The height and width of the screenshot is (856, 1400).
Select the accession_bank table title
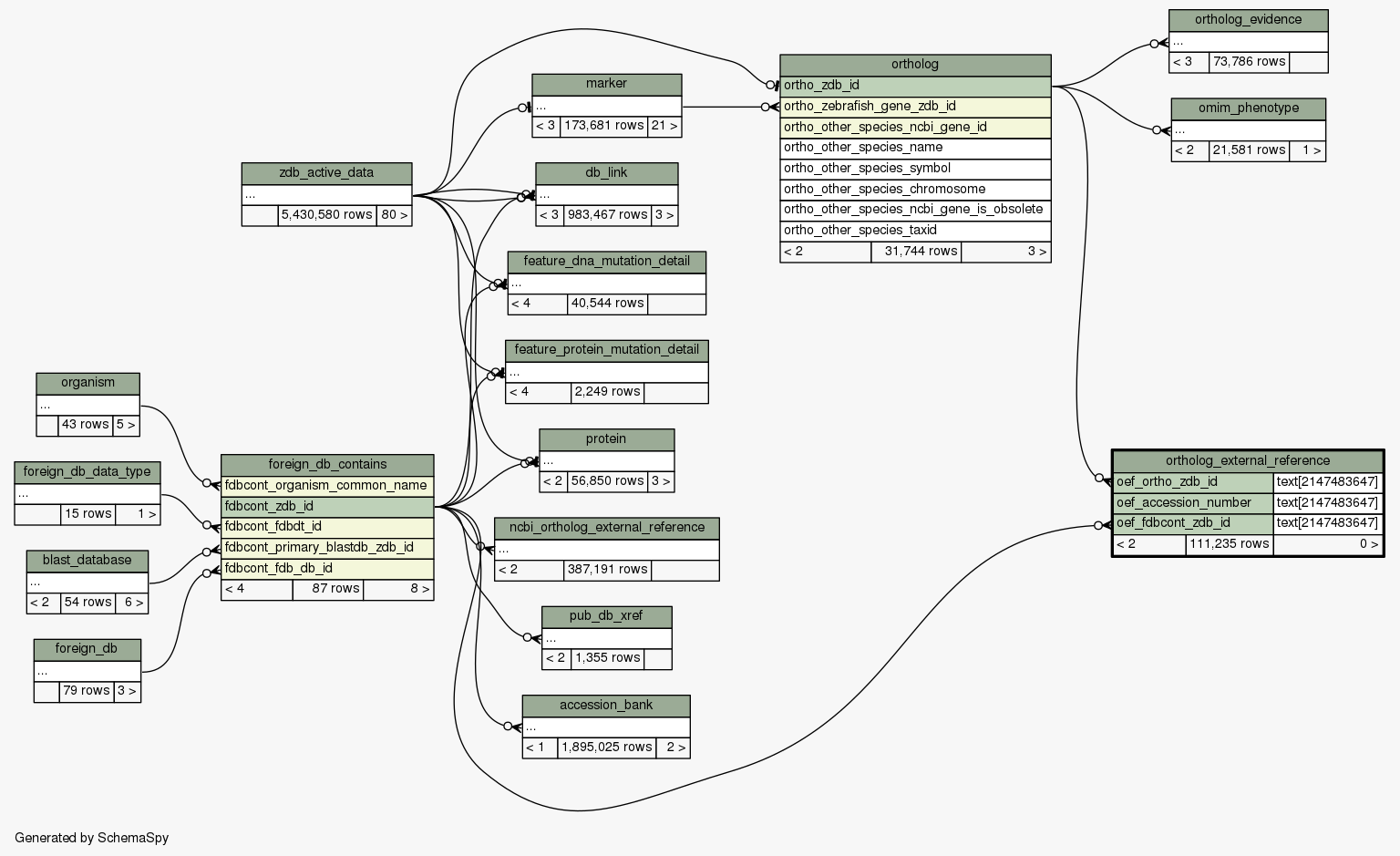pyautogui.click(x=606, y=706)
